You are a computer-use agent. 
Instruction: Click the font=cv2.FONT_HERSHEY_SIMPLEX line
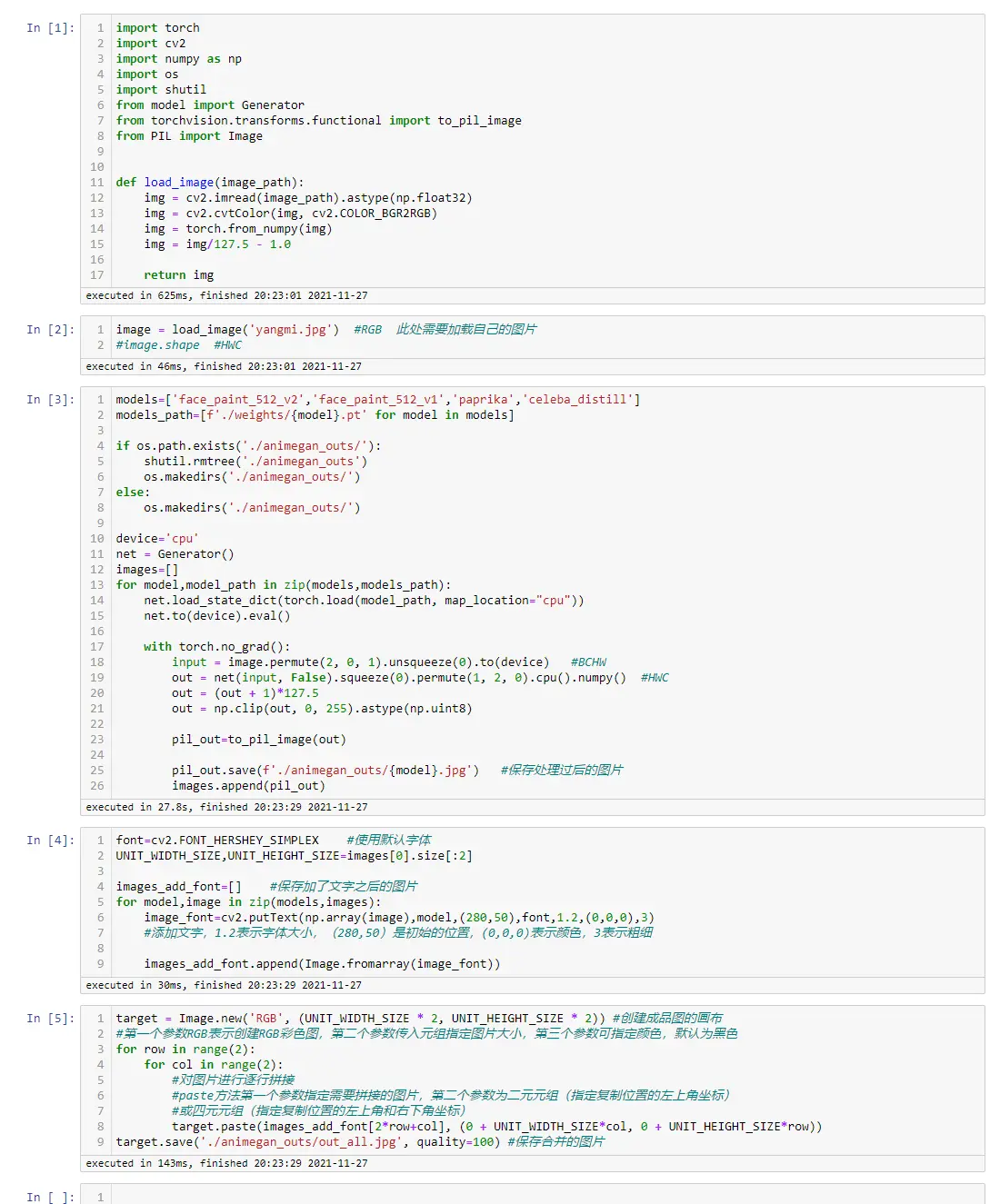217,841
